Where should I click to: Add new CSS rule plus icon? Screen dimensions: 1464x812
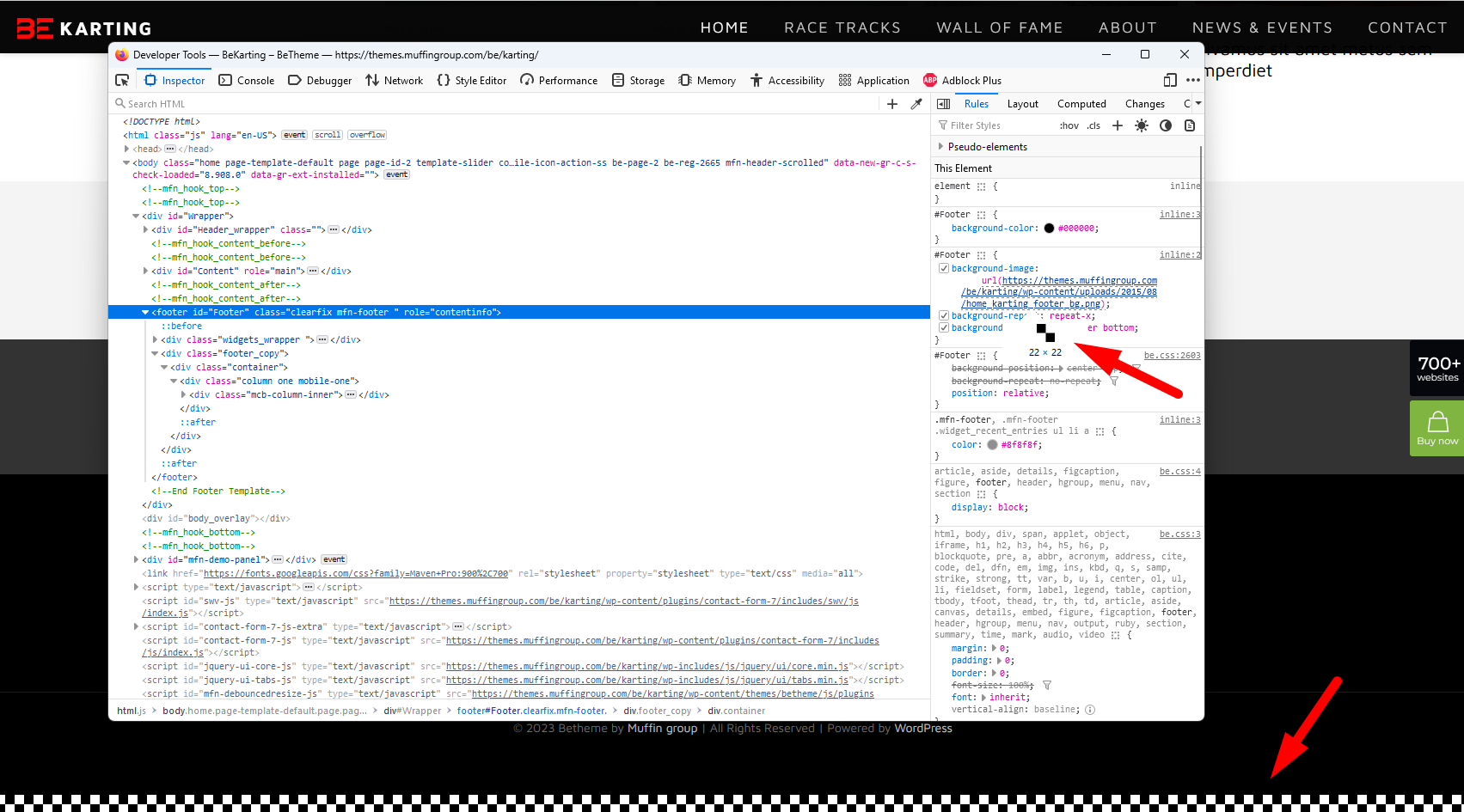tap(1118, 125)
